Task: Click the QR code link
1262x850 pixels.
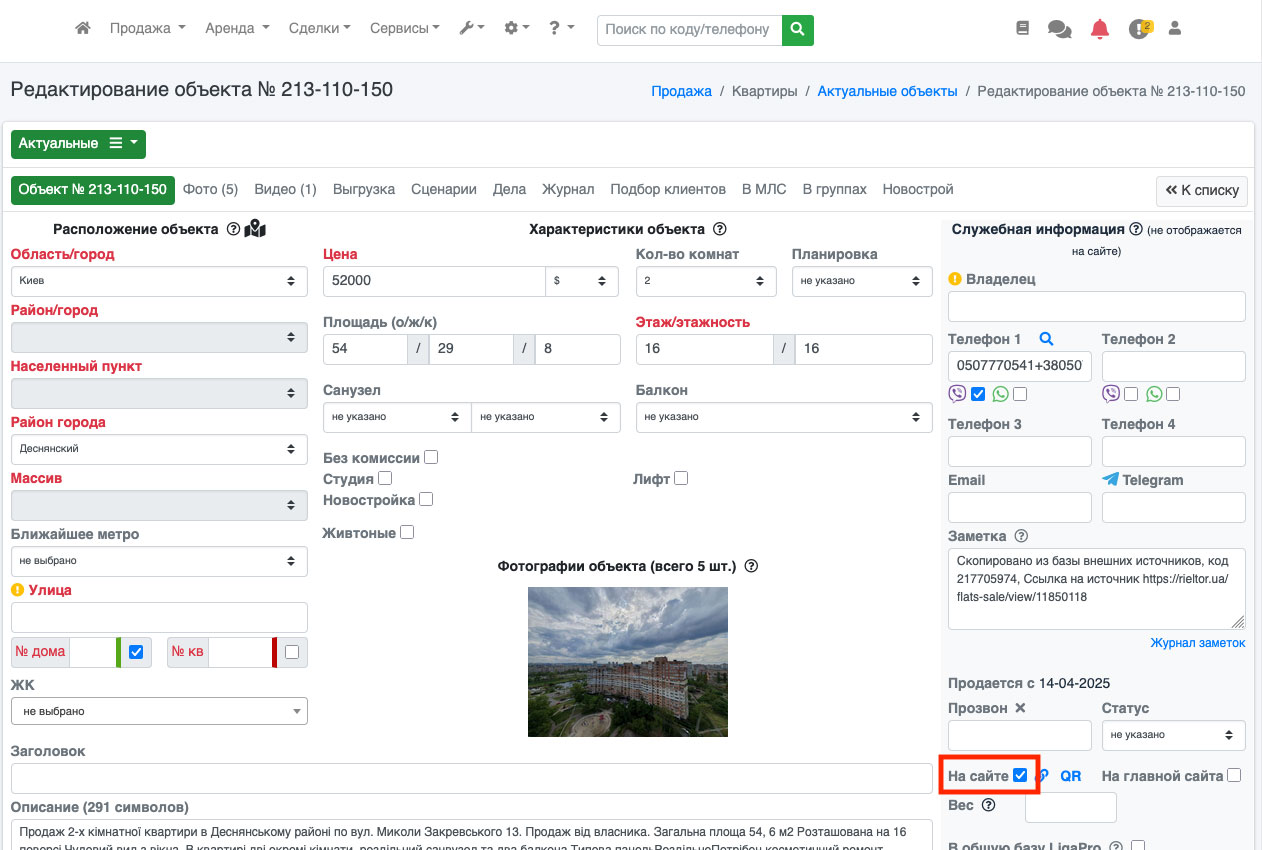Action: tap(1070, 776)
